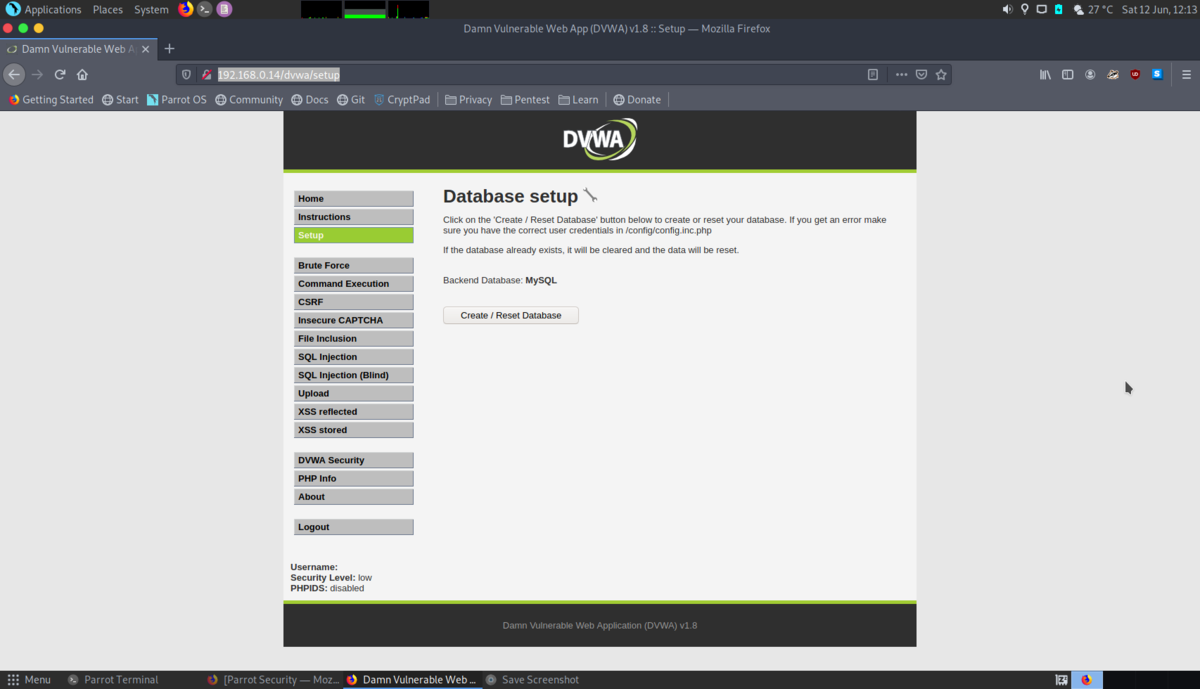The width and height of the screenshot is (1200, 689).
Task: Click the battery status tray icon
Action: [1058, 9]
